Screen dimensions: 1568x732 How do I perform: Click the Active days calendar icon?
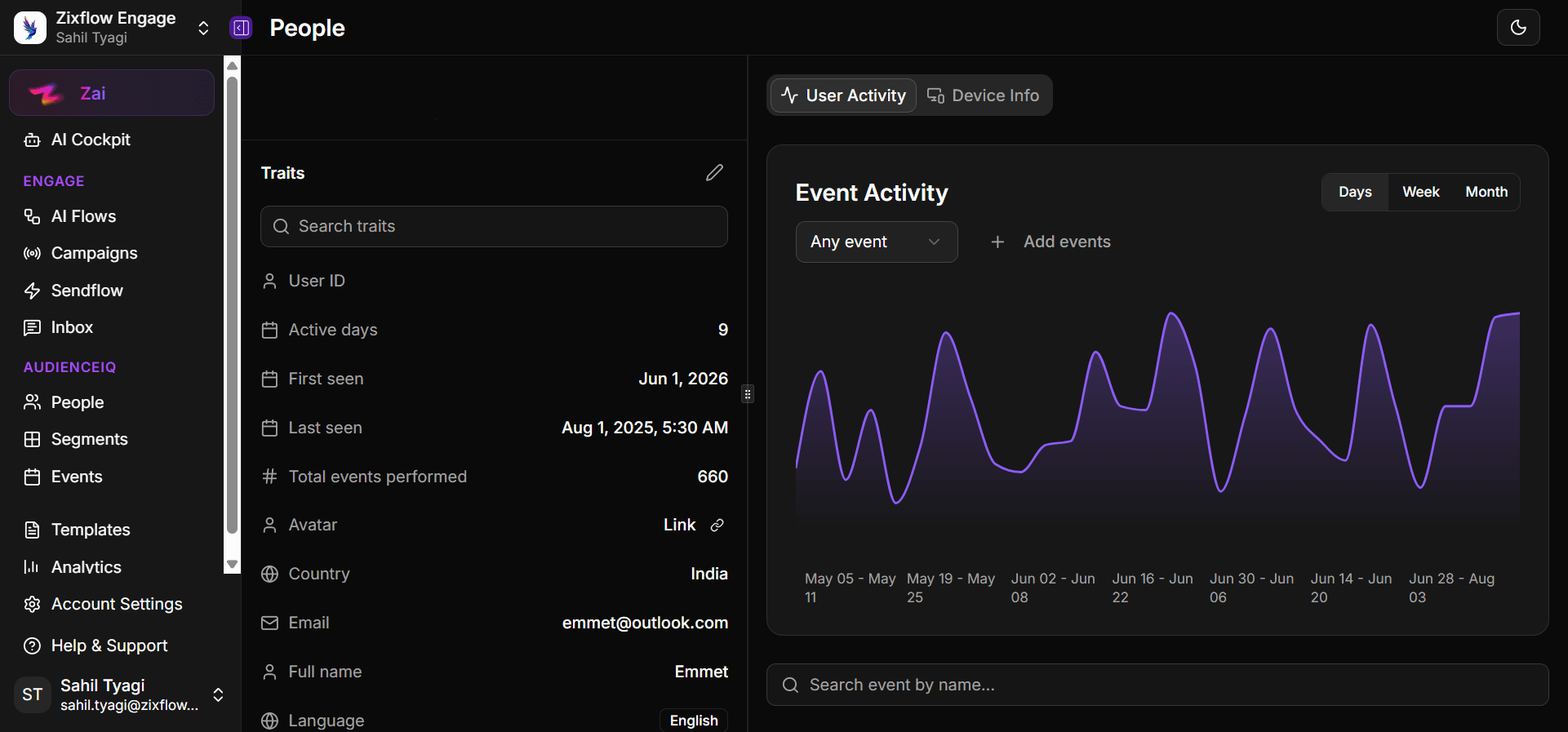click(269, 330)
